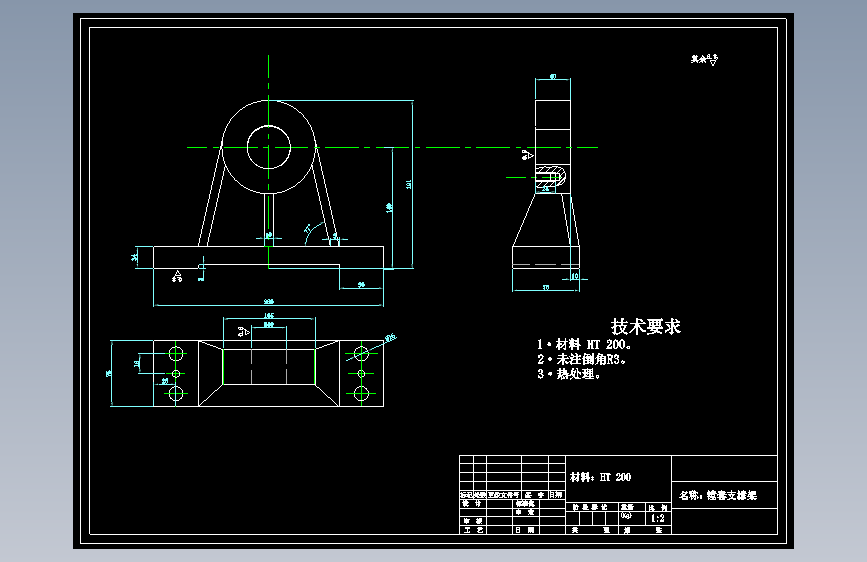Click the small bore circle in front view
The width and height of the screenshot is (867, 562).
[x=269, y=147]
